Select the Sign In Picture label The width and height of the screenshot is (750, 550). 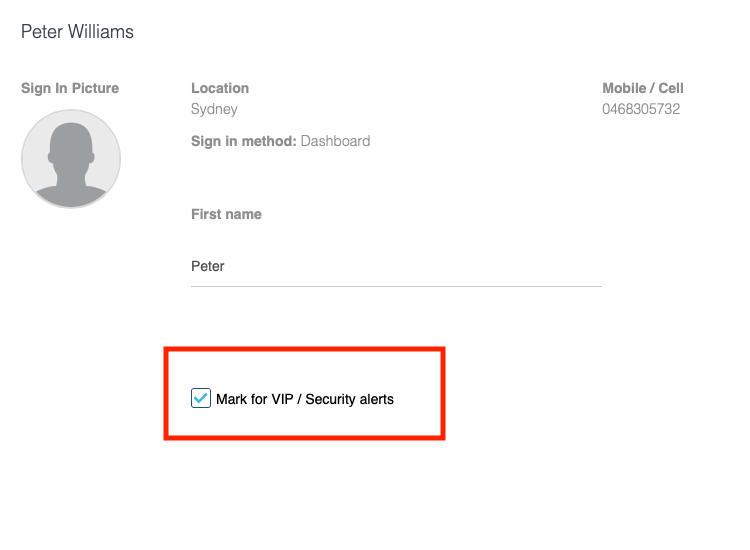pyautogui.click(x=70, y=88)
